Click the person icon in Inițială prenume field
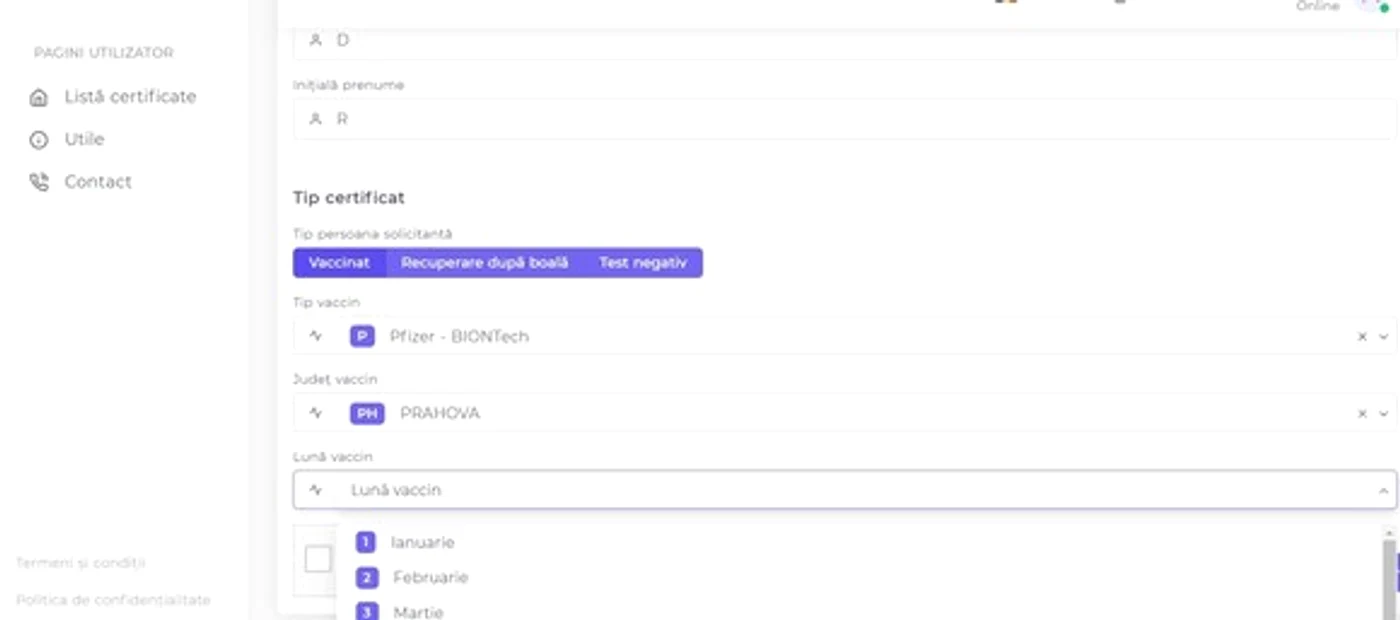This screenshot has width=1400, height=620. [316, 119]
